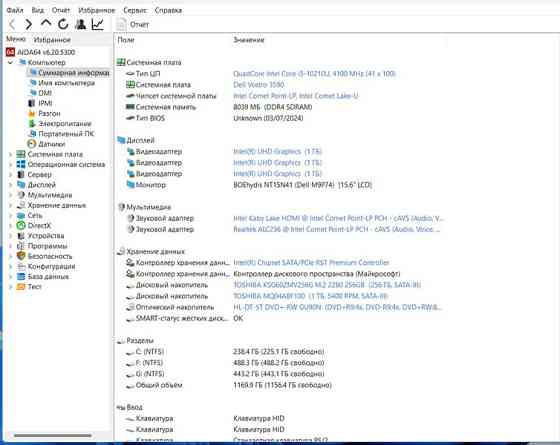The height and width of the screenshot is (445, 560).
Task: Select the F: (NTFS) partition row
Action: 225,363
